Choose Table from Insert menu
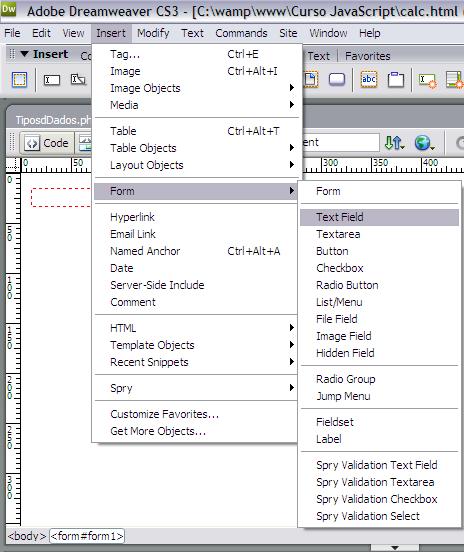 (x=196, y=131)
